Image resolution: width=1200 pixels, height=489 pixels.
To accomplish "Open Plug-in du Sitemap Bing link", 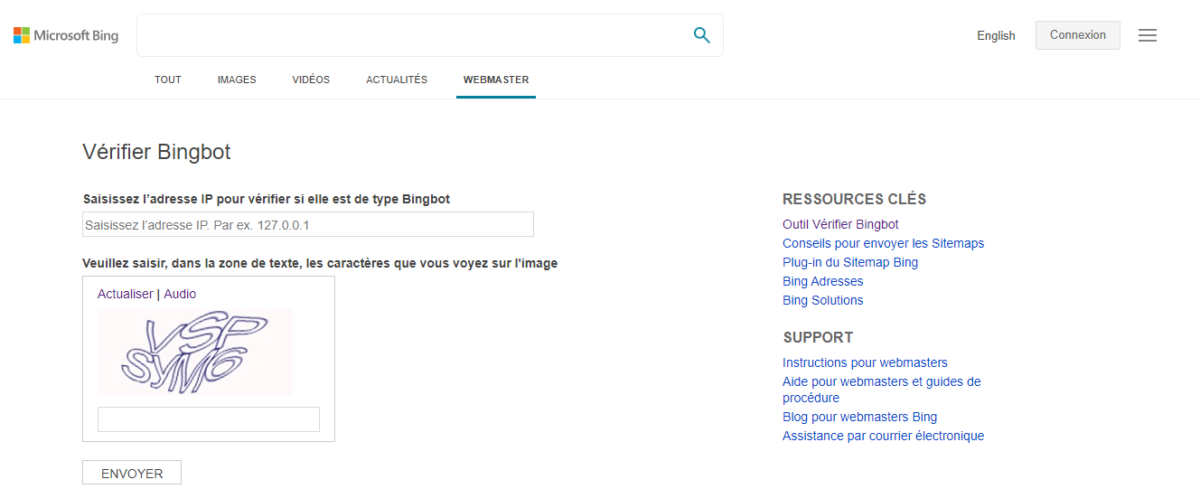I will (850, 262).
